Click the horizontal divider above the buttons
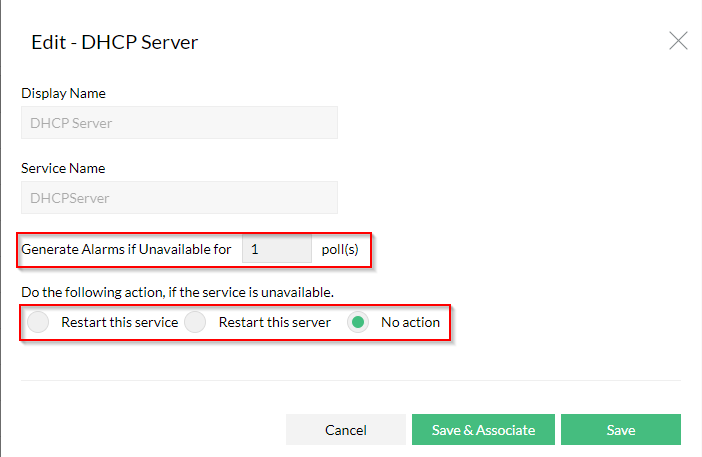Image resolution: width=702 pixels, height=457 pixels. [x=351, y=380]
